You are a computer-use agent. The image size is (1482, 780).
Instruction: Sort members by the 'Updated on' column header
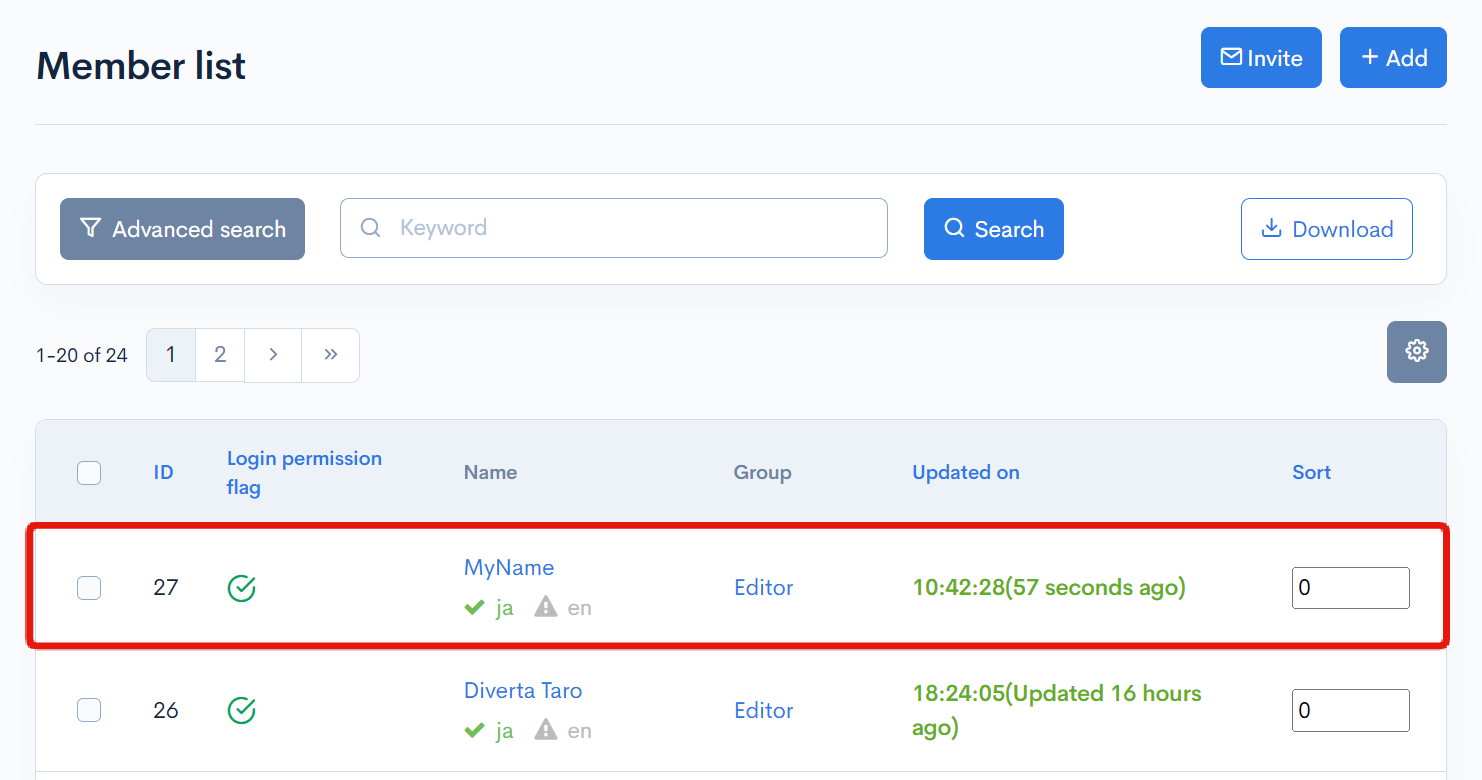[965, 472]
